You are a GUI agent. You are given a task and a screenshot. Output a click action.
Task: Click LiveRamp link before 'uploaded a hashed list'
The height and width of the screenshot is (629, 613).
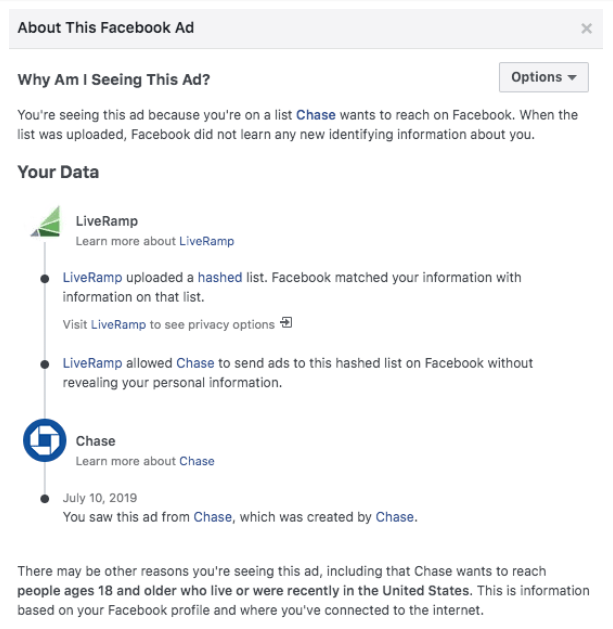coord(92,277)
